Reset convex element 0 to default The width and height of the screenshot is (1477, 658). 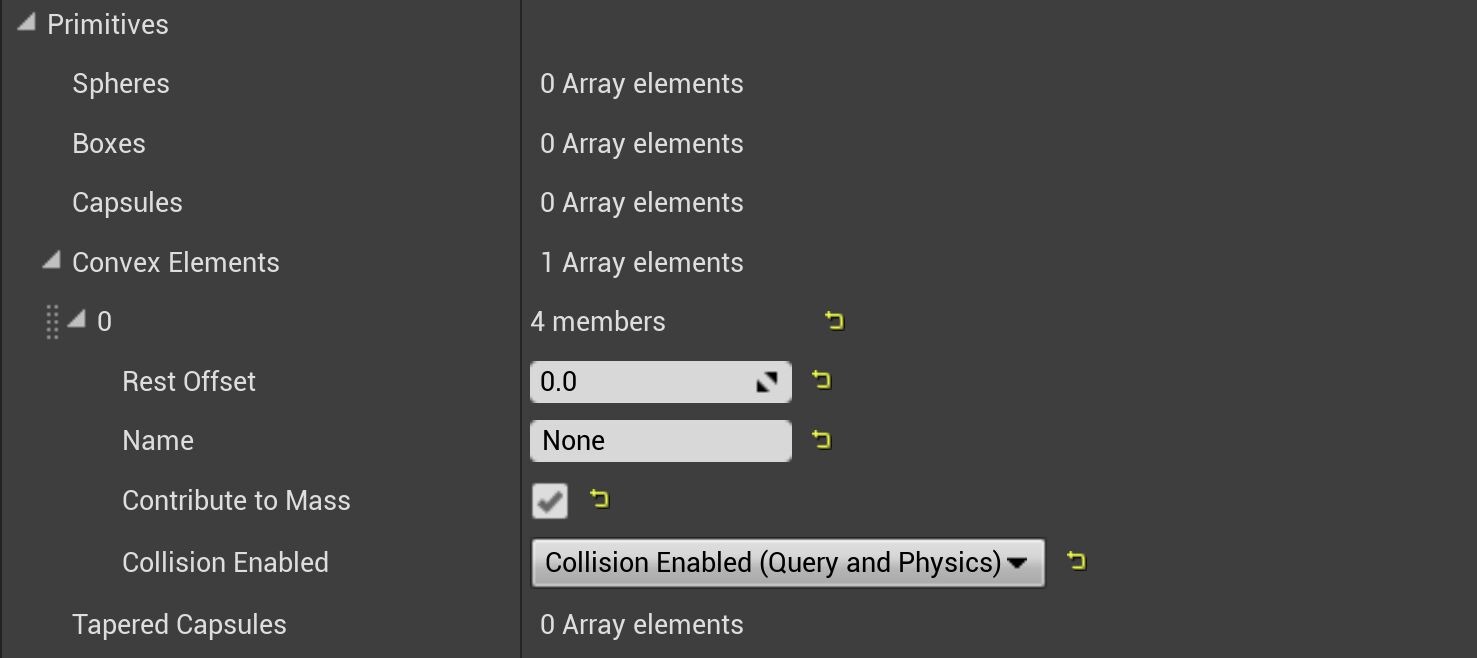[x=834, y=321]
